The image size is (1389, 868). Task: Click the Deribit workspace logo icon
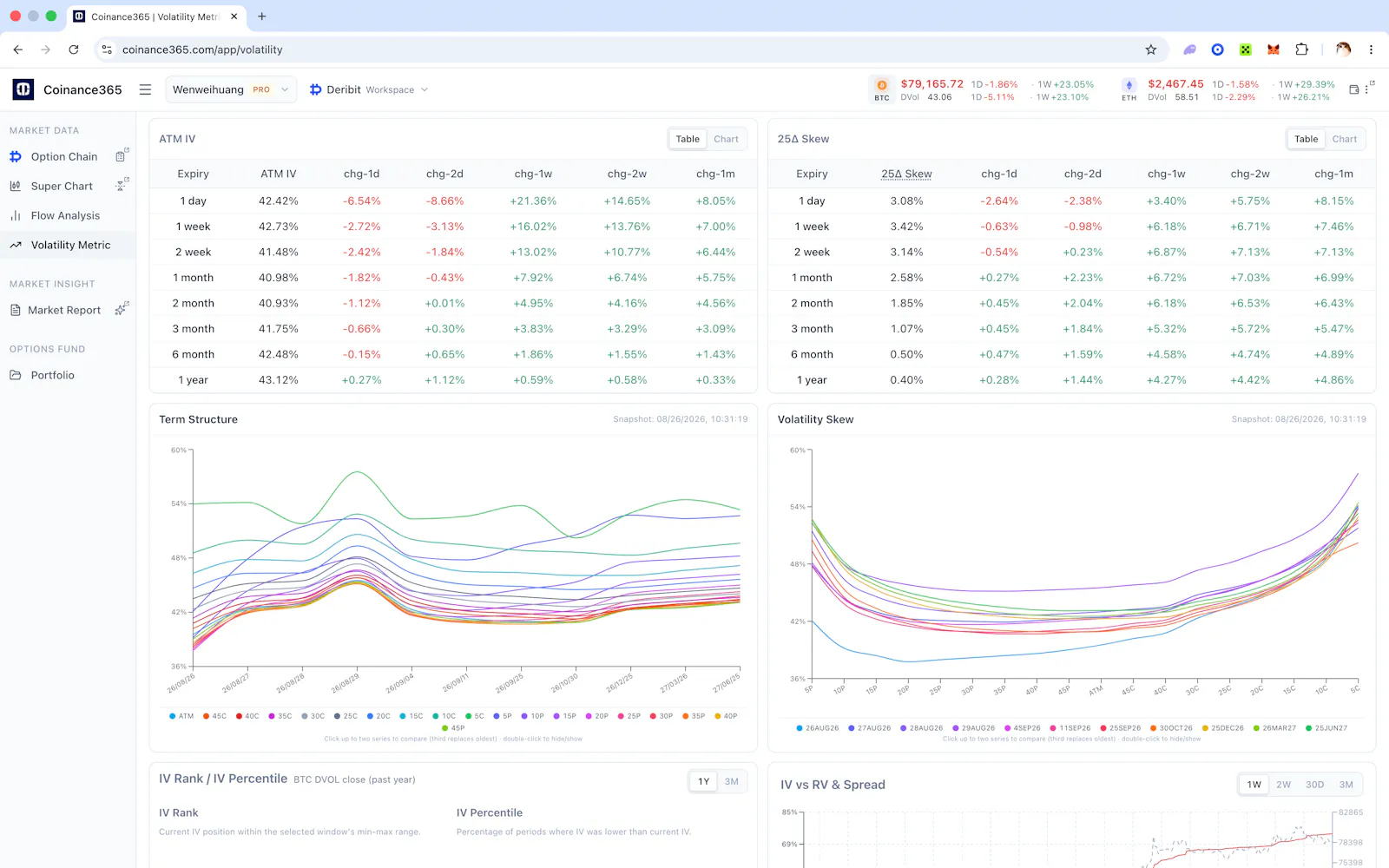(x=316, y=89)
